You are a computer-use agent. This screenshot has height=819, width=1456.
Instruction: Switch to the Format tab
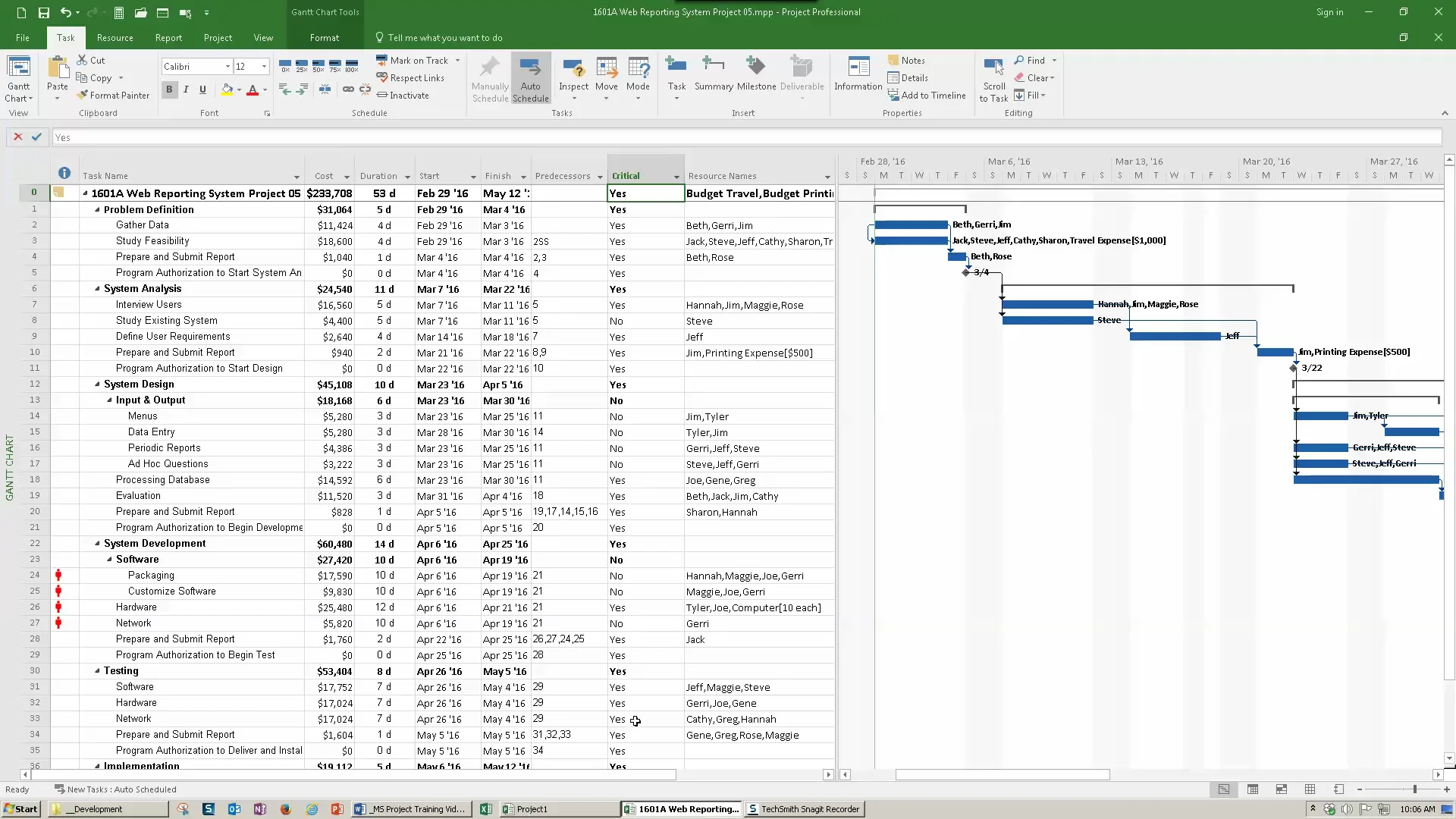(325, 38)
